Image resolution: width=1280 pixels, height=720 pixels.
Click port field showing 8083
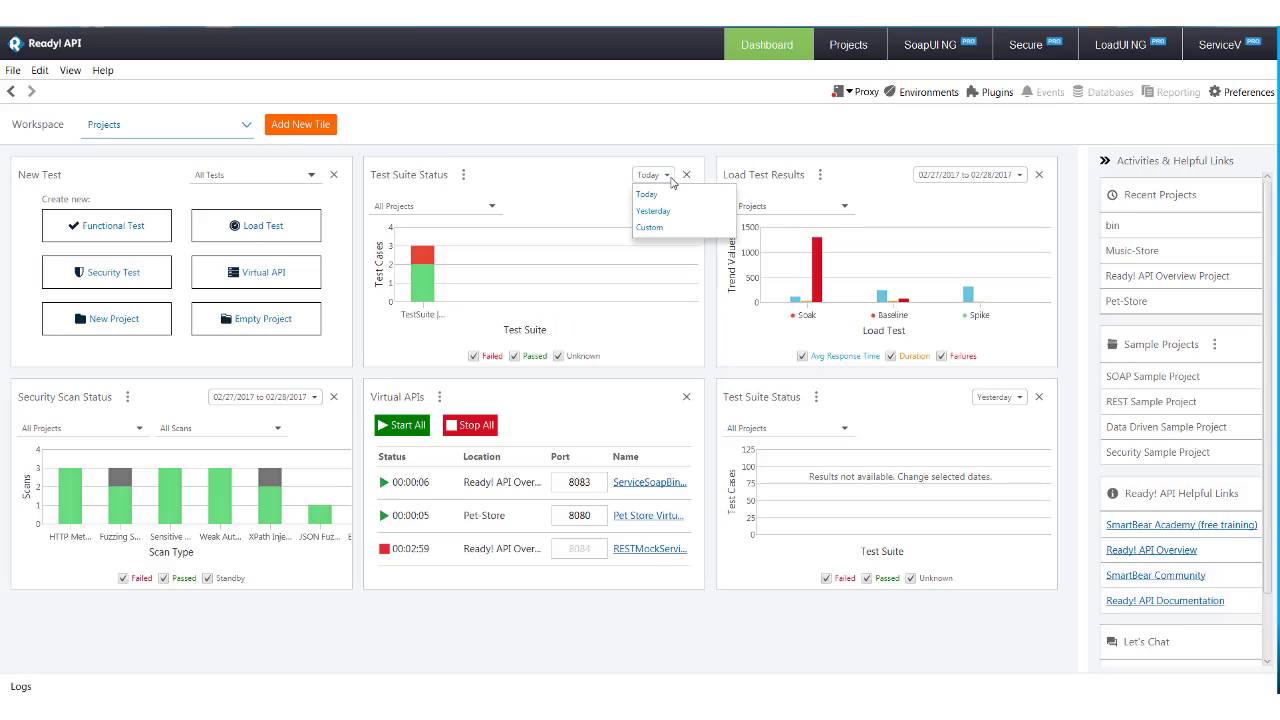click(579, 482)
